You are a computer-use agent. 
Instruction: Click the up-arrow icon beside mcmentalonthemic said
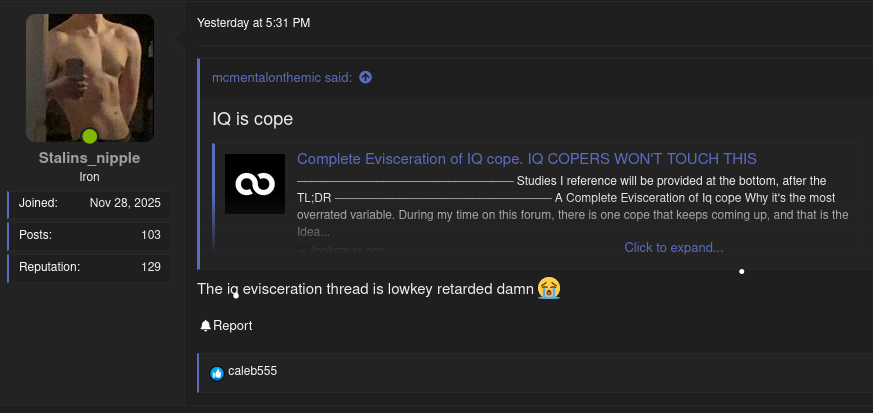[365, 77]
